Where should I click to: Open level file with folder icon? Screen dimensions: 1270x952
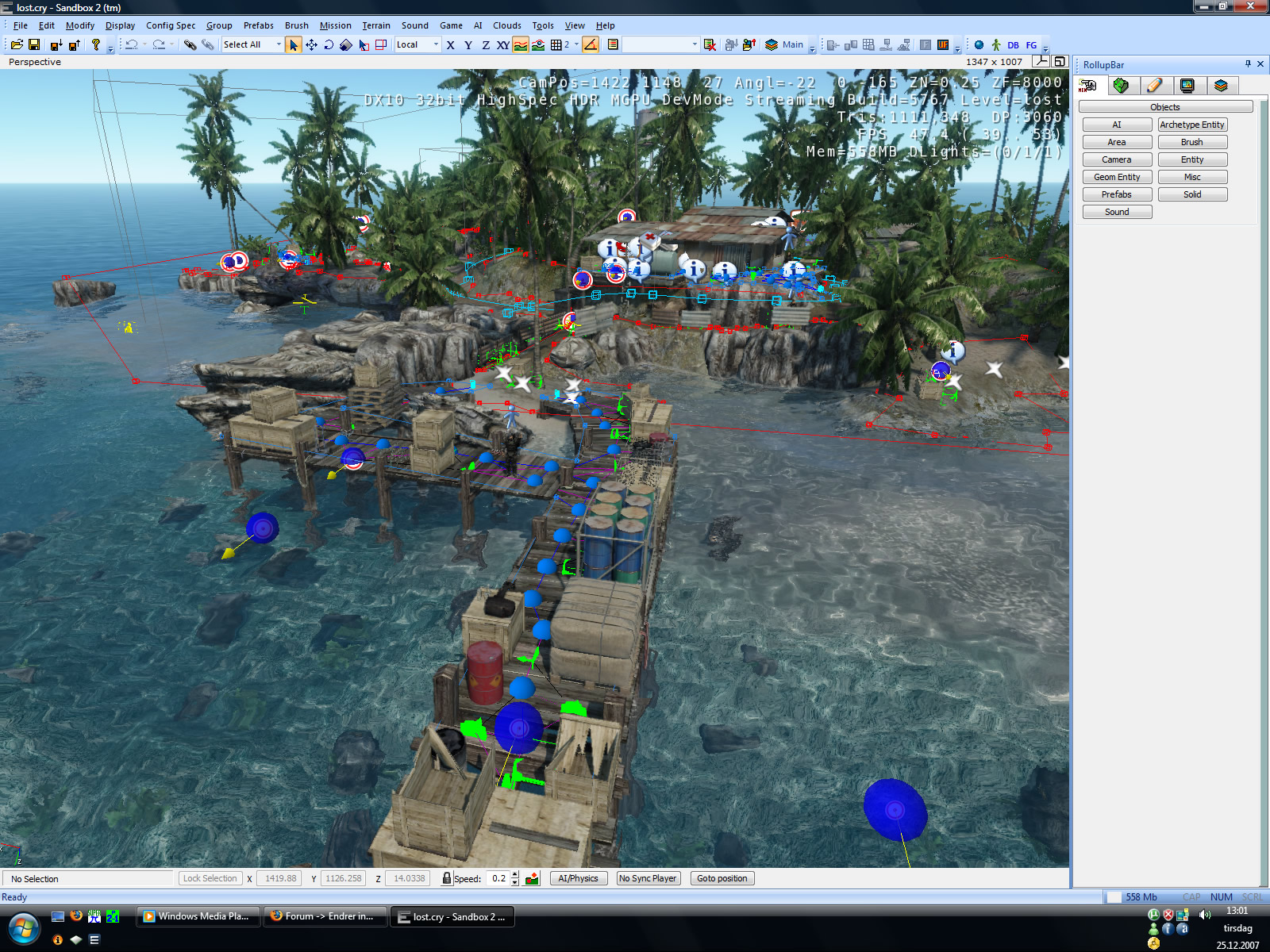click(17, 45)
